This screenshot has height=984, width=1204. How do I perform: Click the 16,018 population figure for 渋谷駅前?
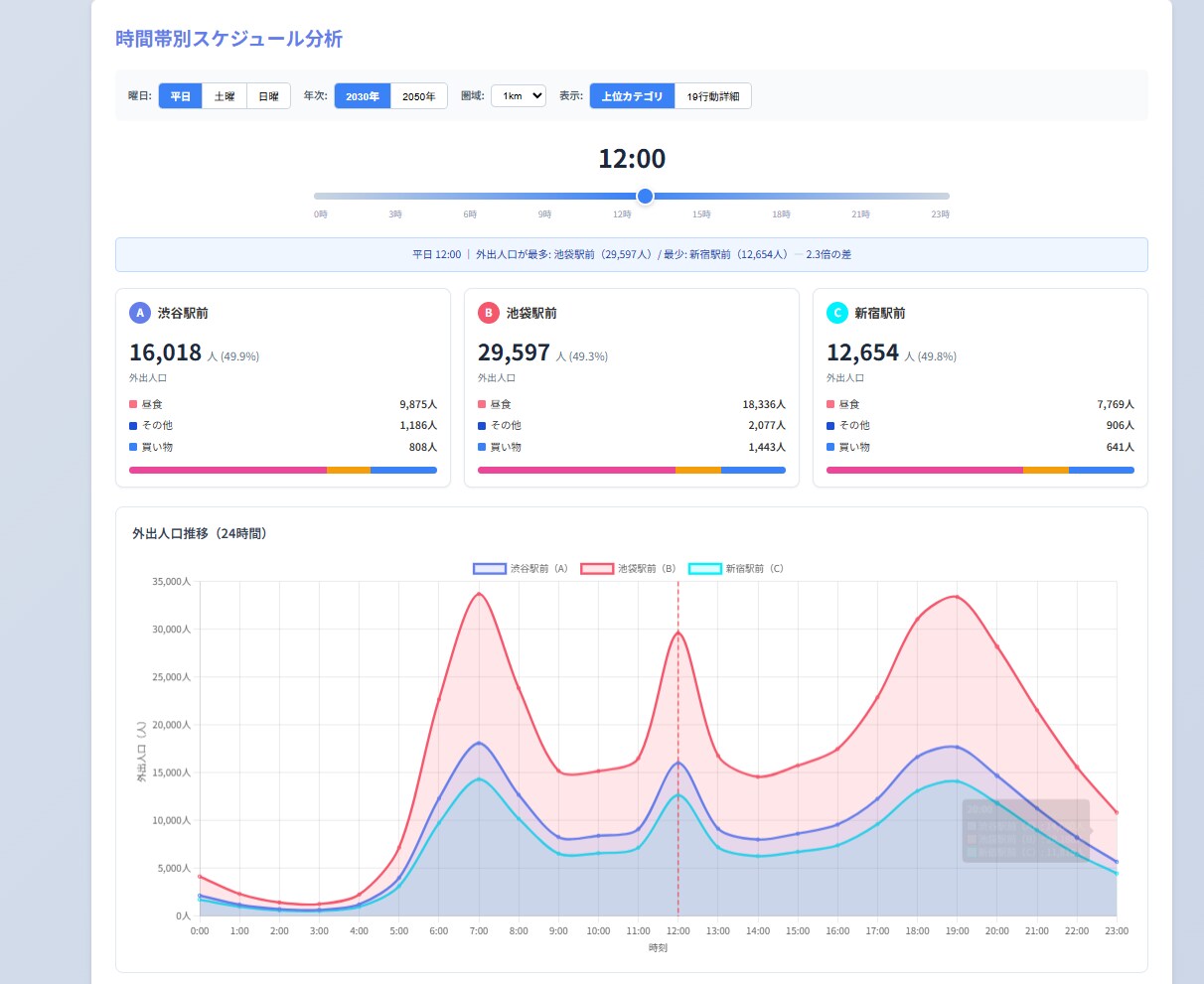pyautogui.click(x=166, y=352)
